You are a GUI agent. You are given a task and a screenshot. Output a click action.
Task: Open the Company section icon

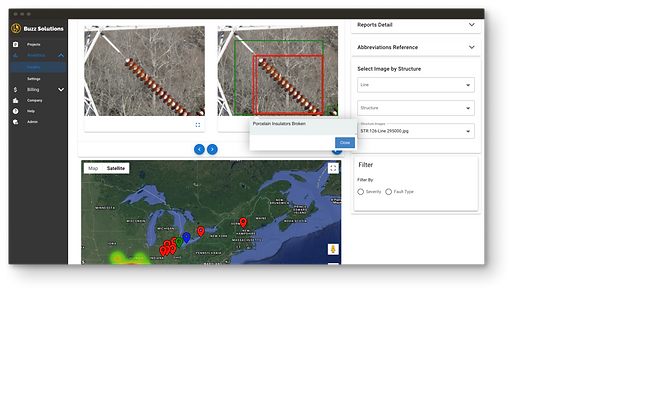[16, 100]
